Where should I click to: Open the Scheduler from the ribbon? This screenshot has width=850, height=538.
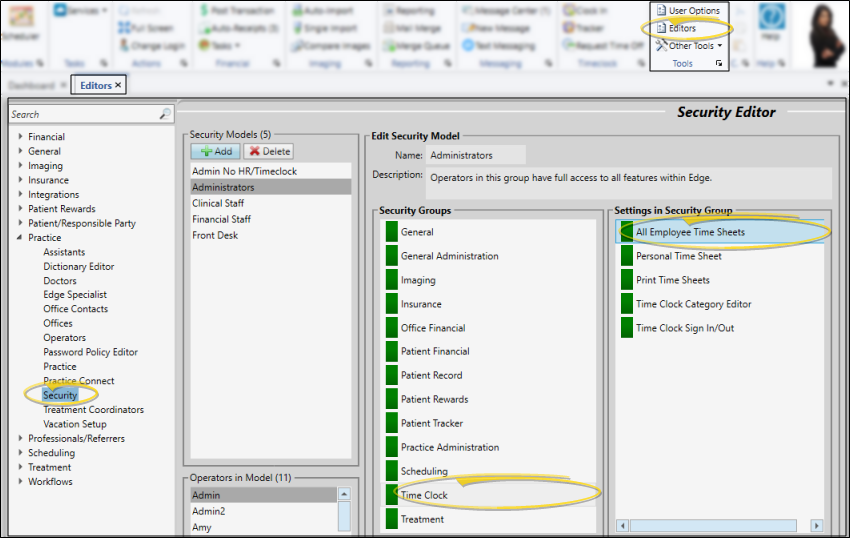pyautogui.click(x=20, y=20)
